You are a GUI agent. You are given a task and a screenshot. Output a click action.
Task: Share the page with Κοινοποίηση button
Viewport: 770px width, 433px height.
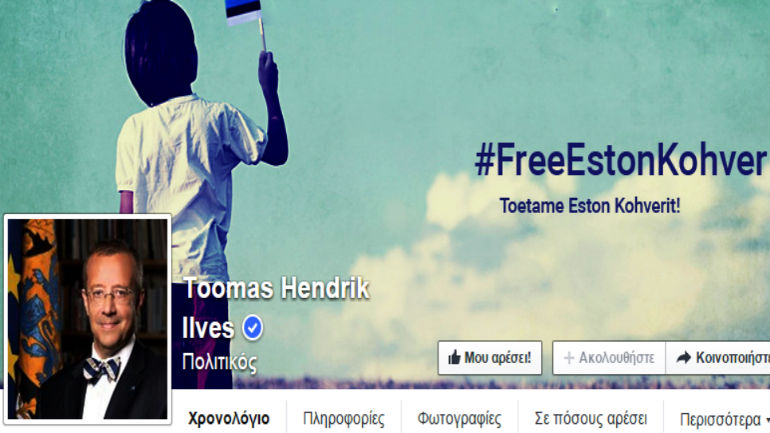(718, 358)
